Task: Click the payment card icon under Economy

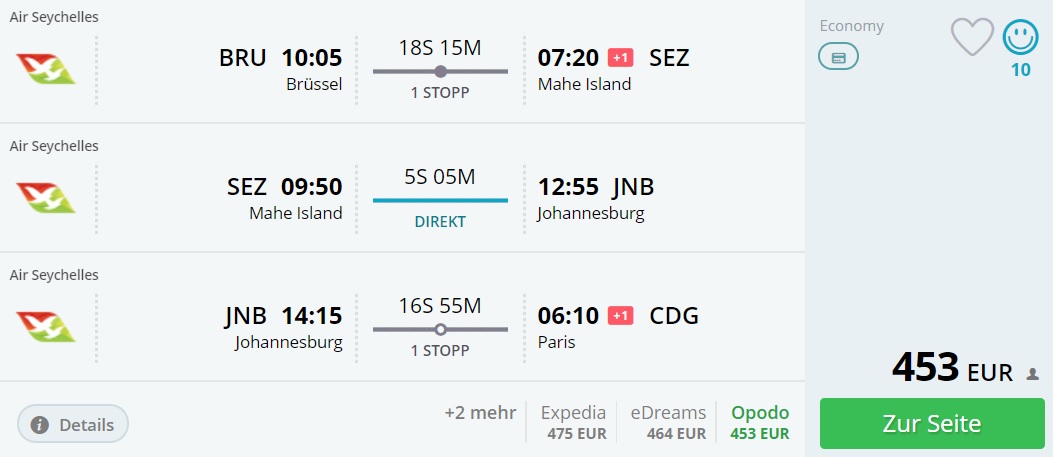Action: (x=838, y=56)
